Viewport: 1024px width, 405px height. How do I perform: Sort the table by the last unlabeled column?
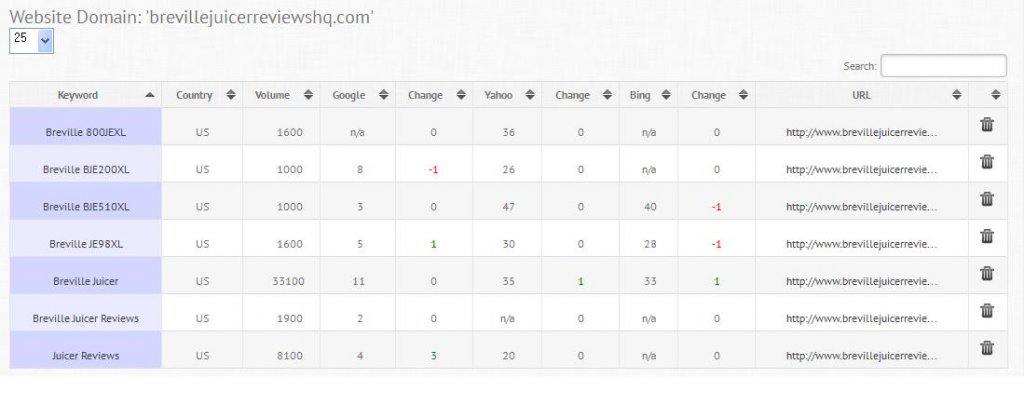click(x=988, y=95)
